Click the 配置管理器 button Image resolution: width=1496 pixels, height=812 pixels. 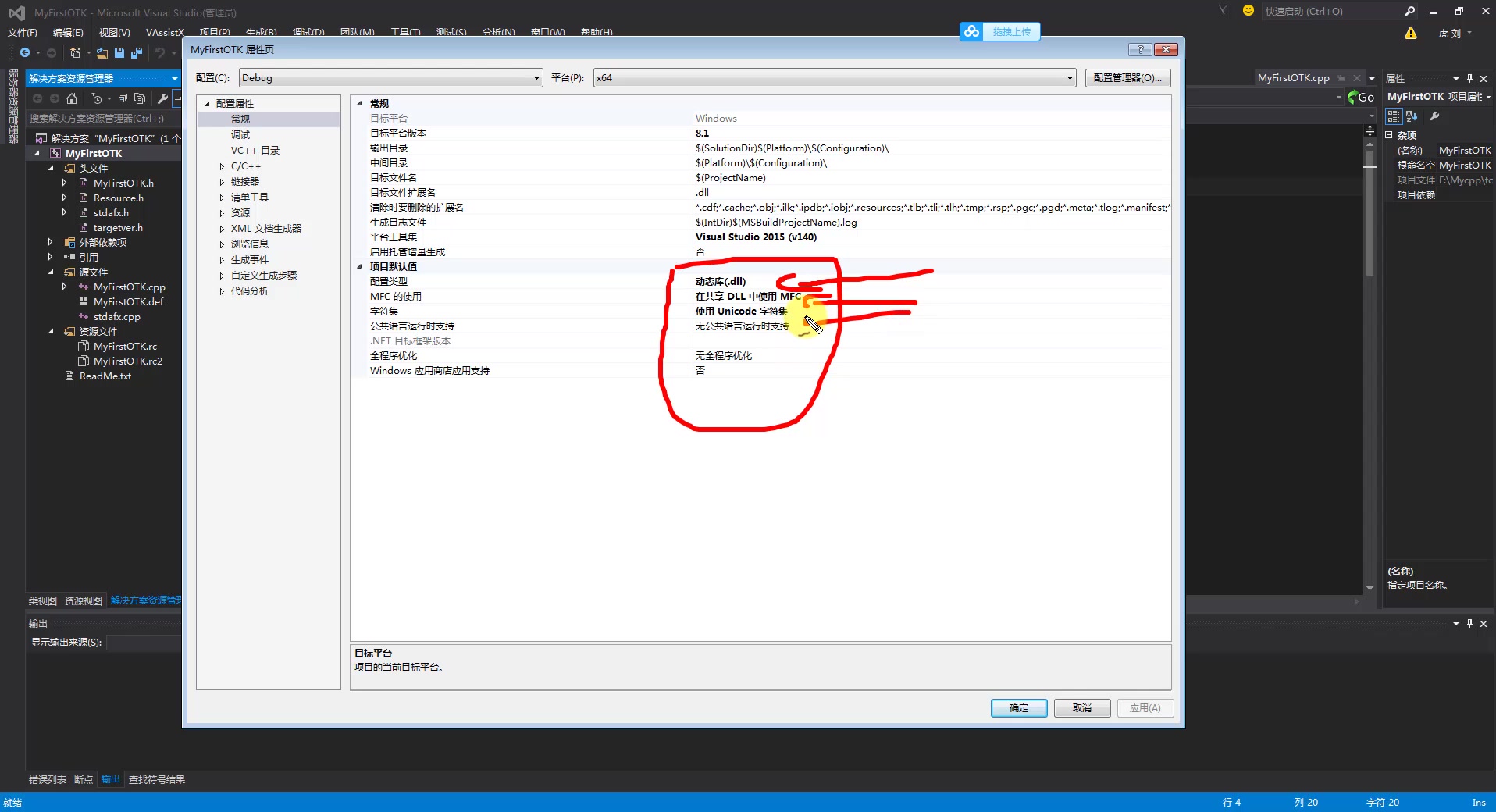(1127, 77)
